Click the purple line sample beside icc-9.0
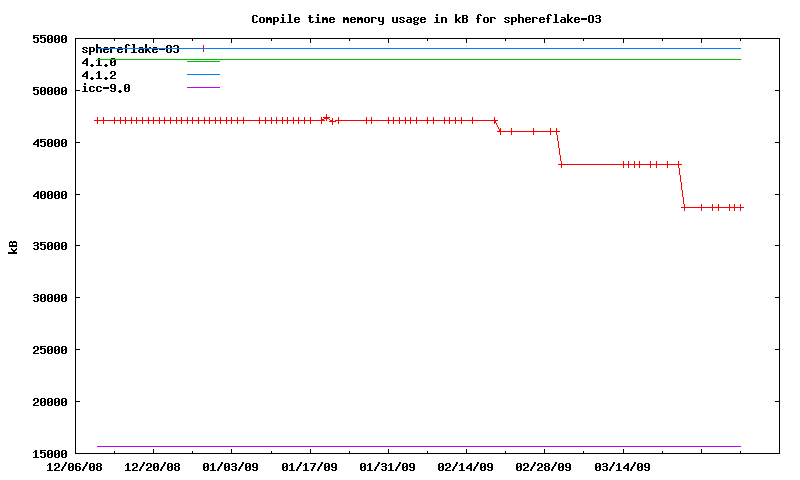This screenshot has width=800, height=480. [203, 88]
